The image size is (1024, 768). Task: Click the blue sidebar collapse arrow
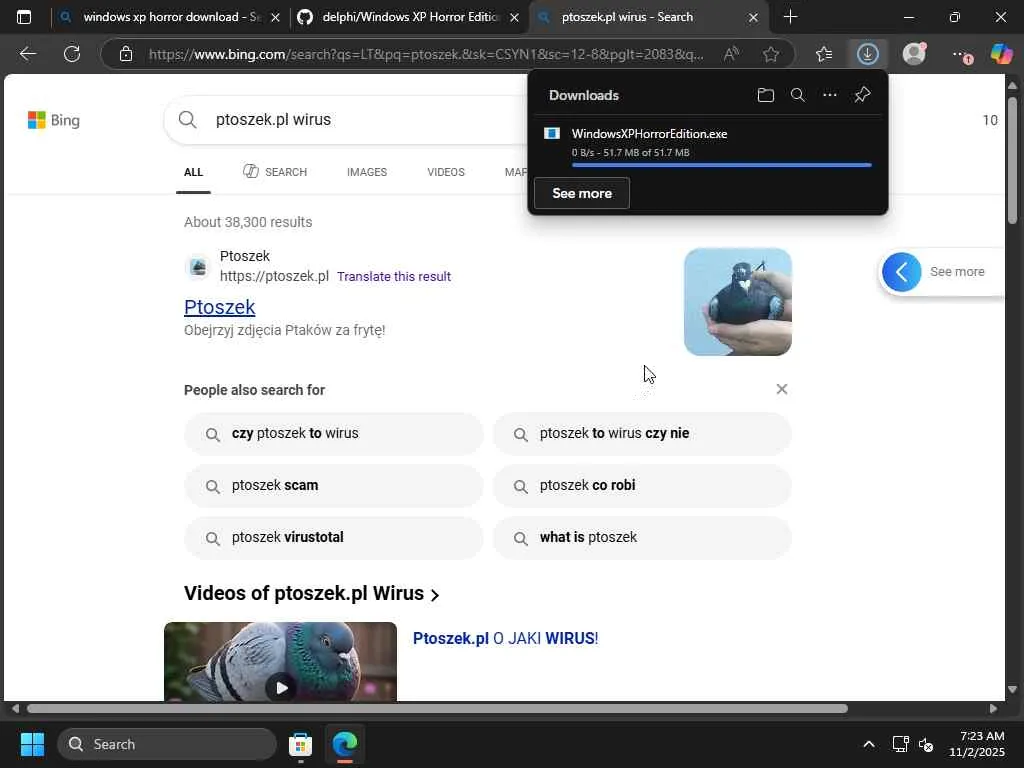pos(901,272)
